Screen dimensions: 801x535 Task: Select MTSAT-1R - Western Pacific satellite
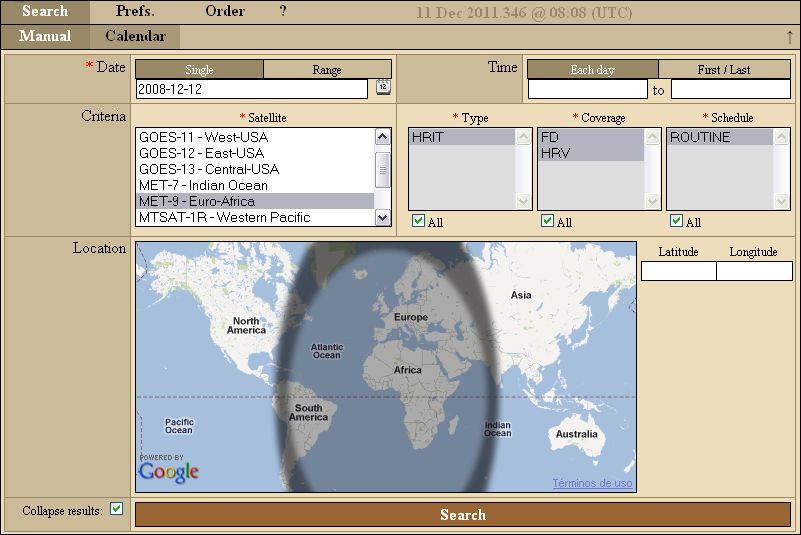[x=255, y=217]
